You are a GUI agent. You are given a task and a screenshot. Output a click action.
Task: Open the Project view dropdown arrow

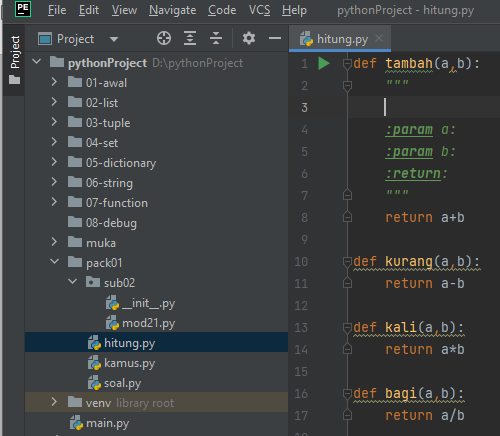114,39
